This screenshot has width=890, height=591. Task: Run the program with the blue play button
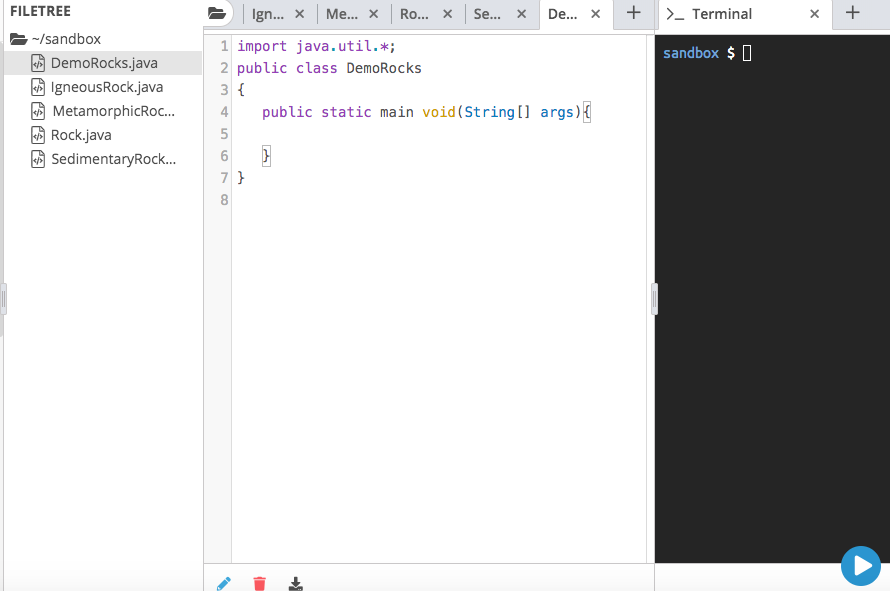[861, 566]
